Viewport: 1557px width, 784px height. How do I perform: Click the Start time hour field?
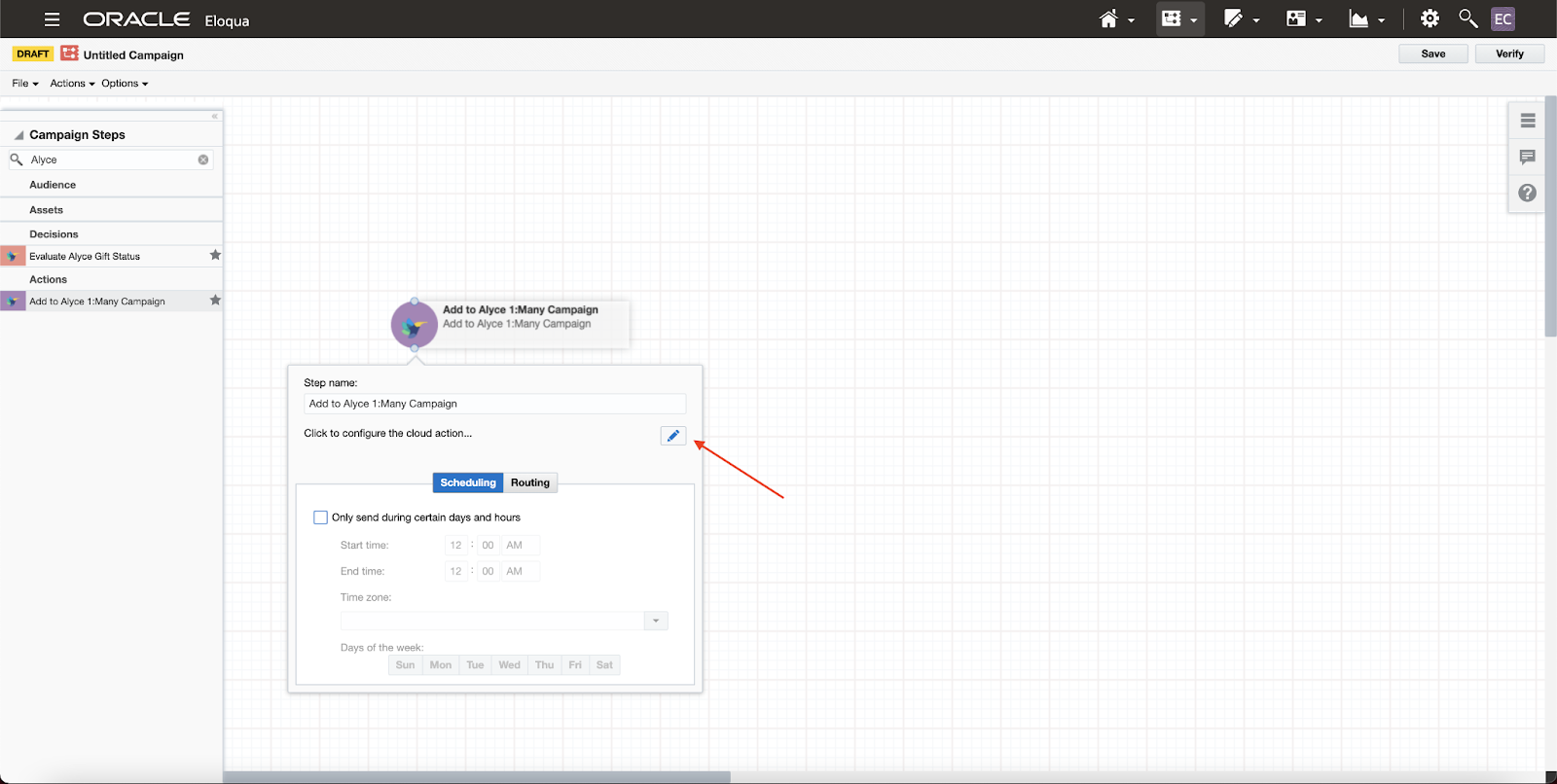[x=456, y=546]
